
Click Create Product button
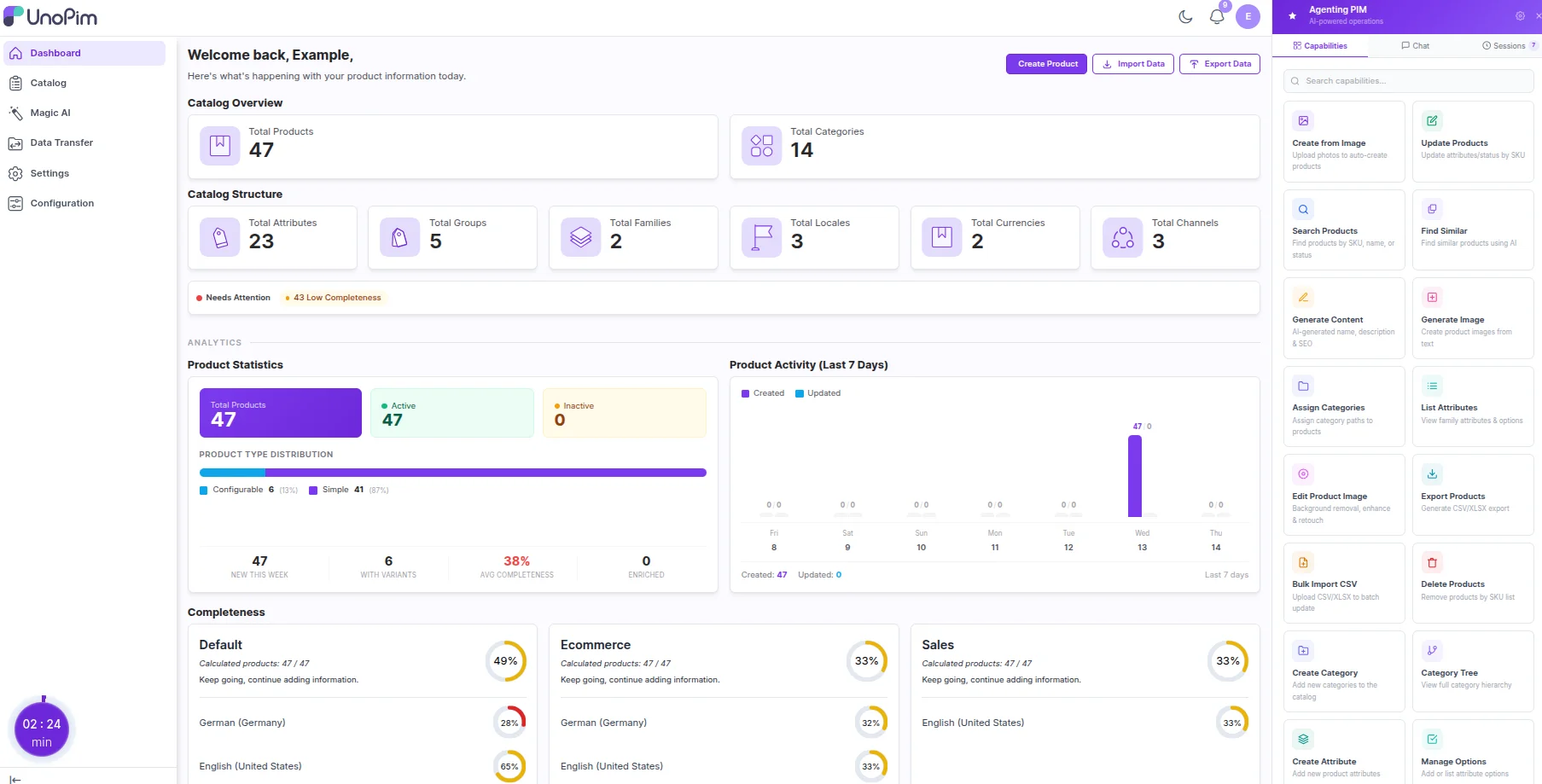click(x=1047, y=64)
